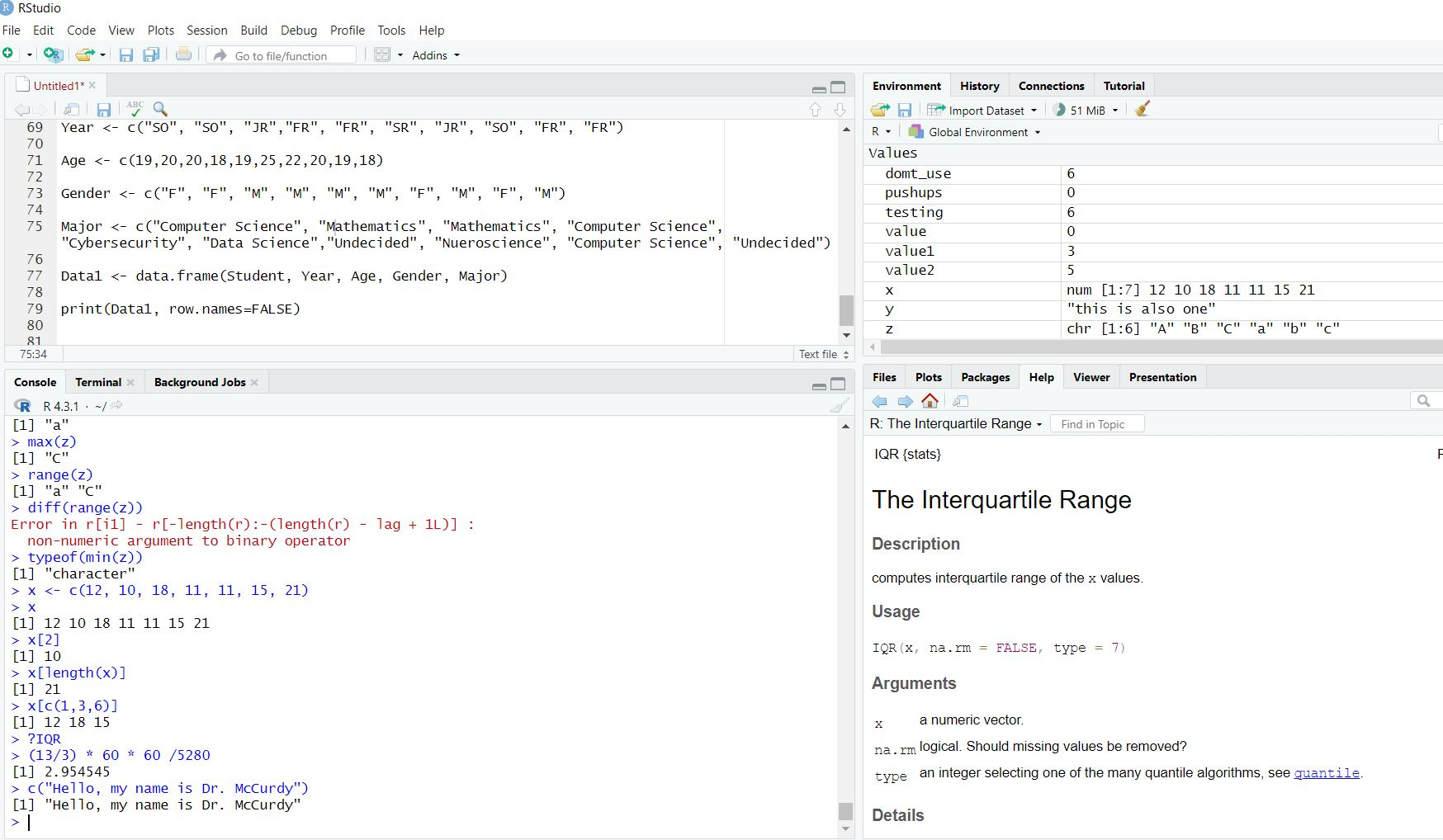
Task: Click the Create a Project icon
Action: [54, 54]
